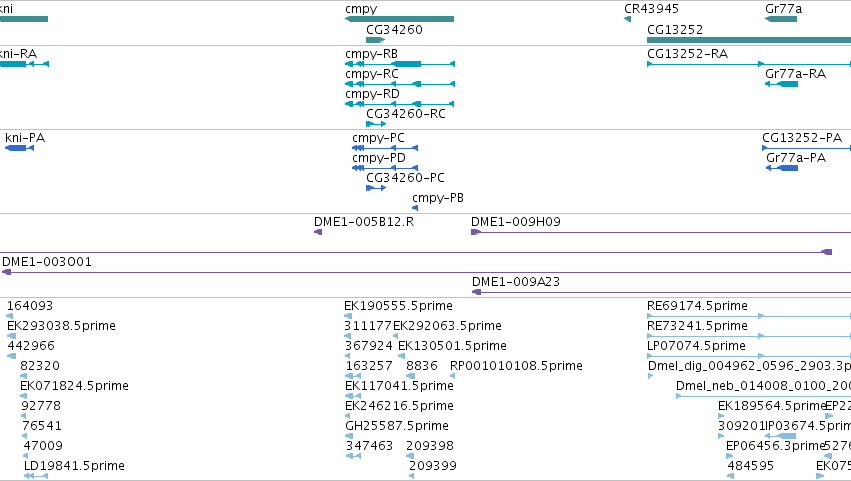Select the DME1-009H09 clone label
Image resolution: width=851 pixels, height=481 pixels.
516,222
